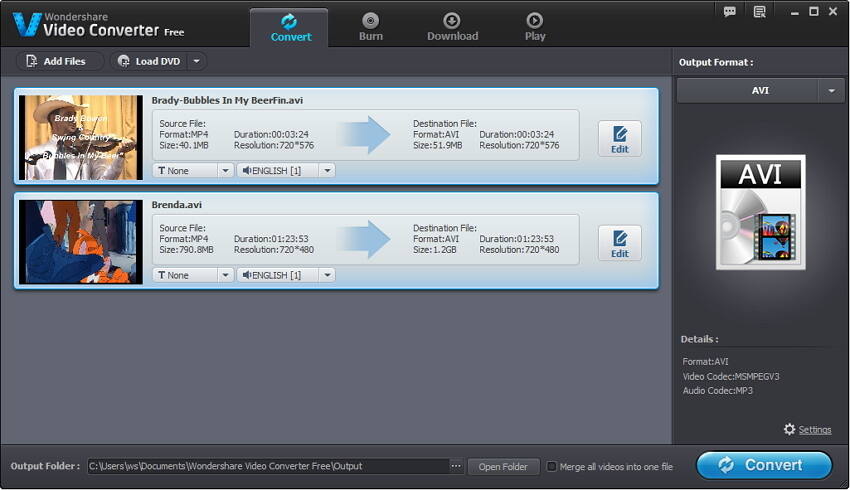
Task: Click the Audio Codec:MP3 detail text
Action: tap(718, 391)
